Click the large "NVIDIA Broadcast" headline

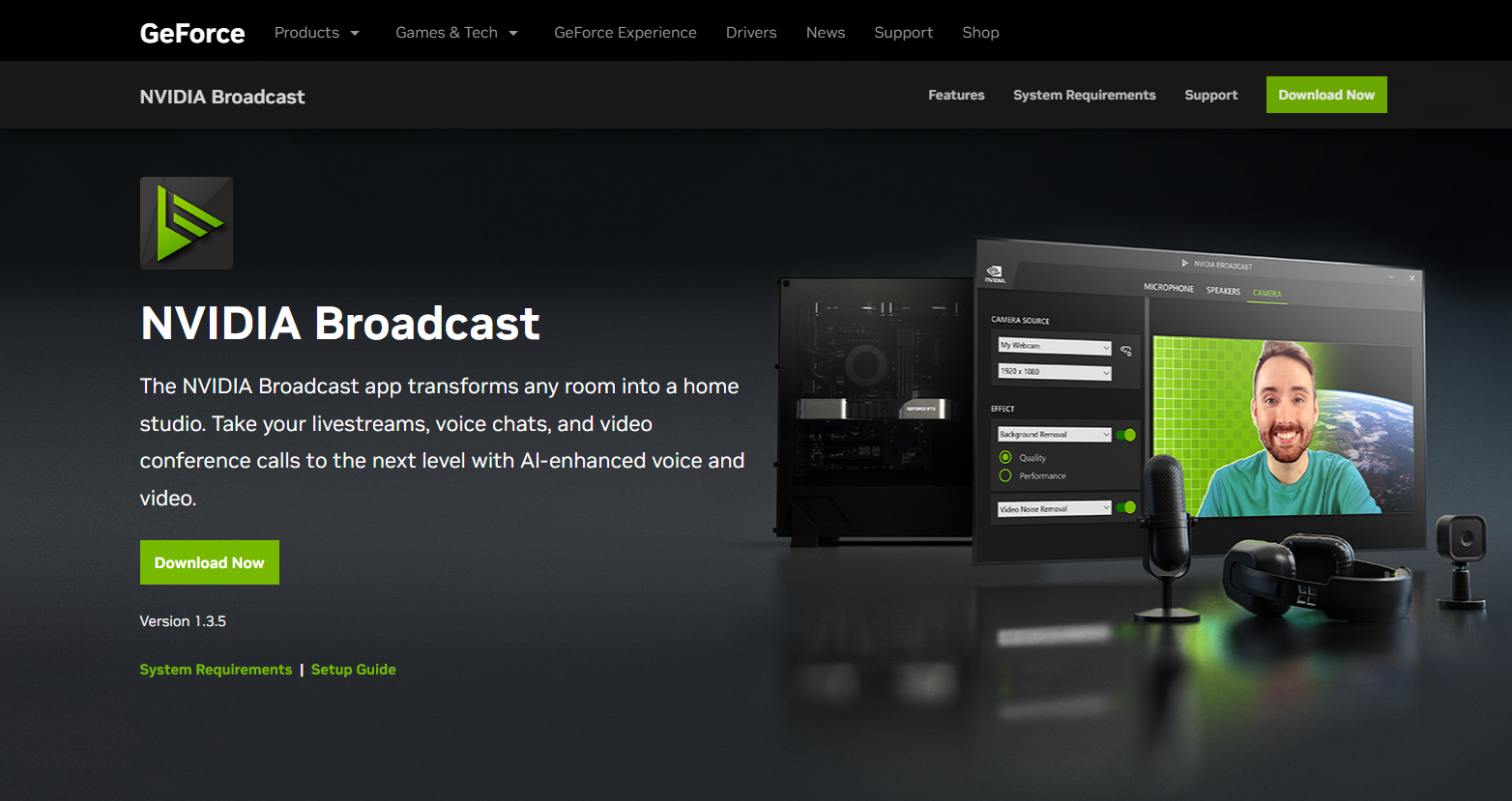click(340, 323)
